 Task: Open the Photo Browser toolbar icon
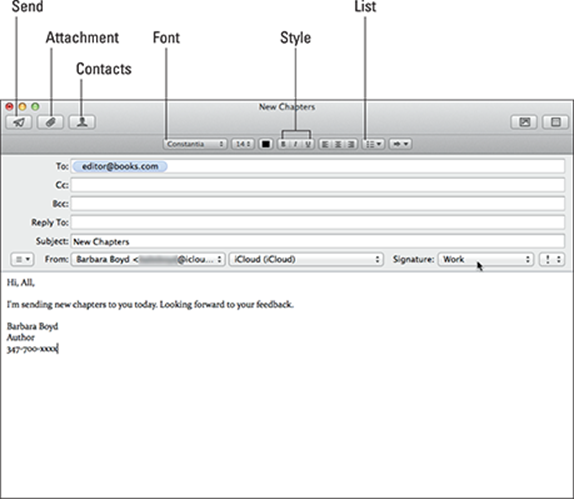[524, 122]
